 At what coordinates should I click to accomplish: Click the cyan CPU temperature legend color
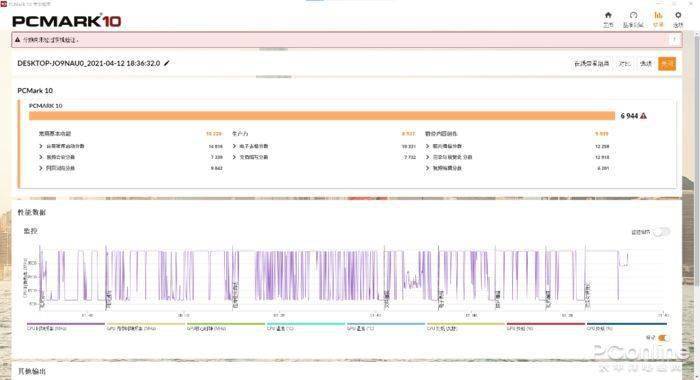[x=306, y=324]
